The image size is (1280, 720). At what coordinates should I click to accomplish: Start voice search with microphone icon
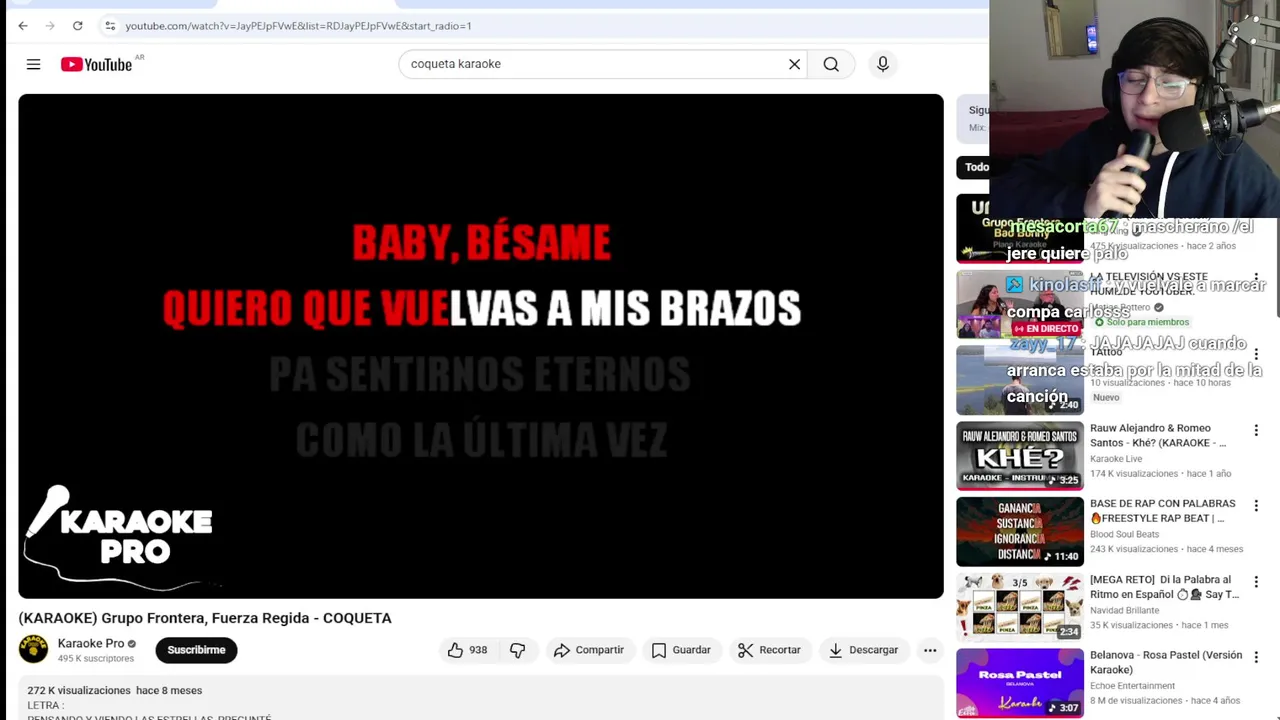click(882, 64)
